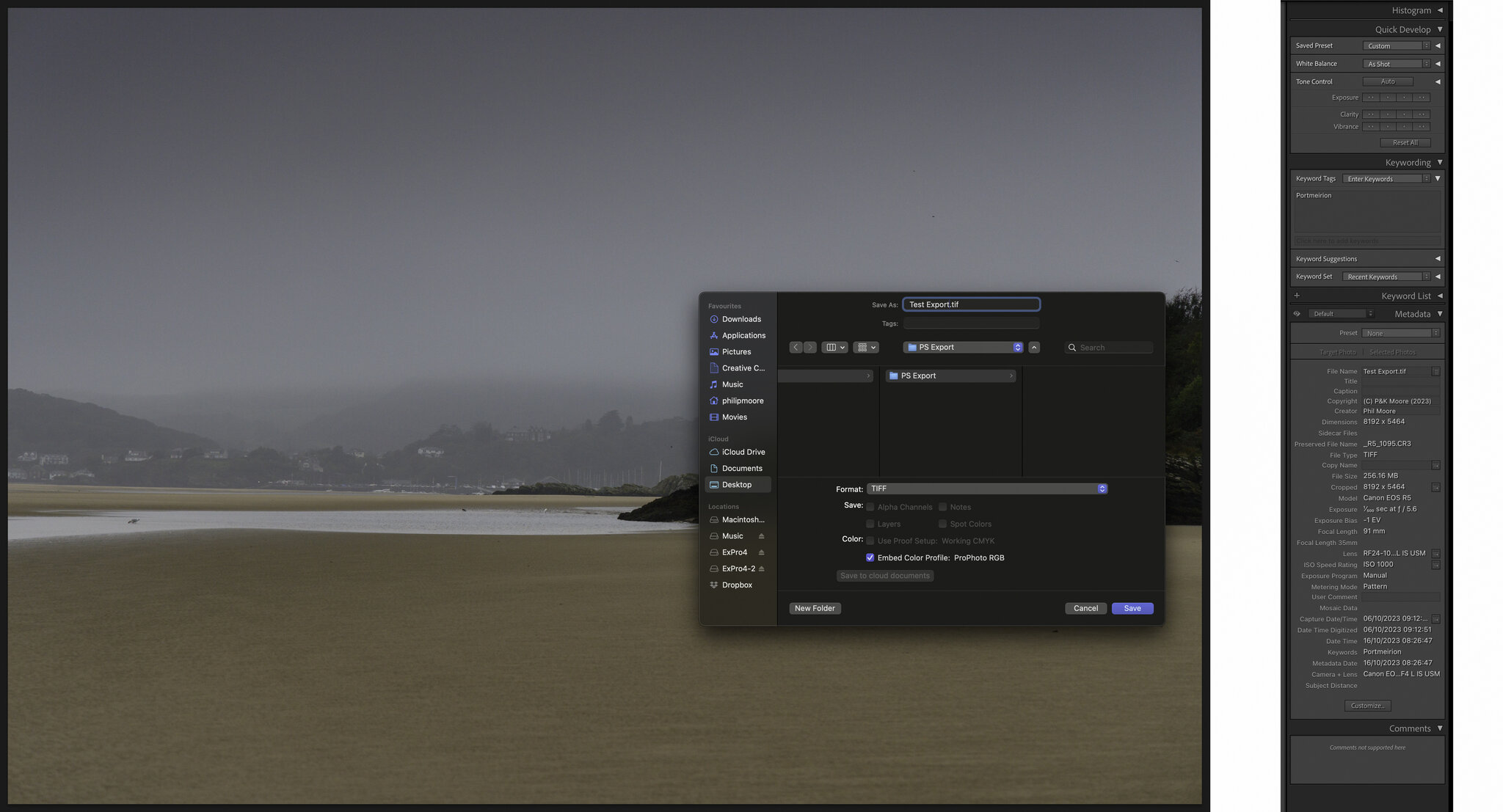
Task: Open the Format TIFF dropdown
Action: coord(986,489)
